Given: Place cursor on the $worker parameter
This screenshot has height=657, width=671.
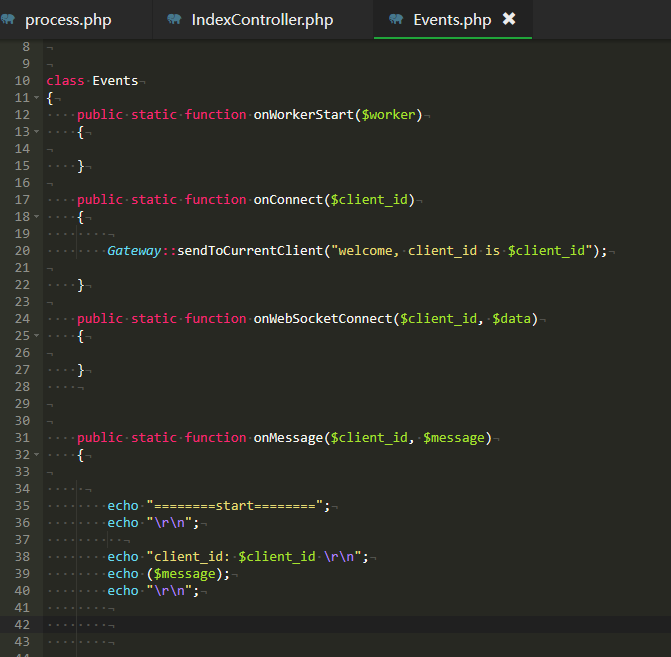Looking at the screenshot, I should tap(389, 115).
